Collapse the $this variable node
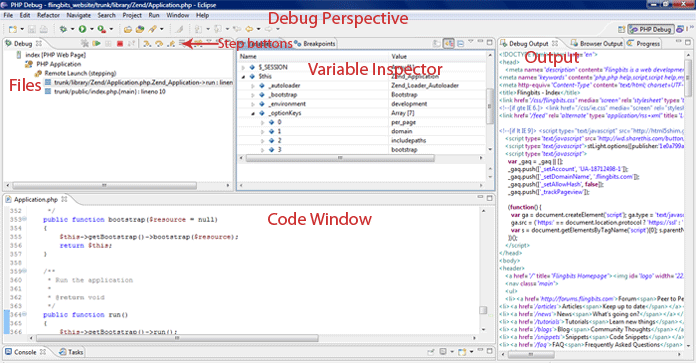This screenshot has height=363, width=696. click(x=243, y=76)
